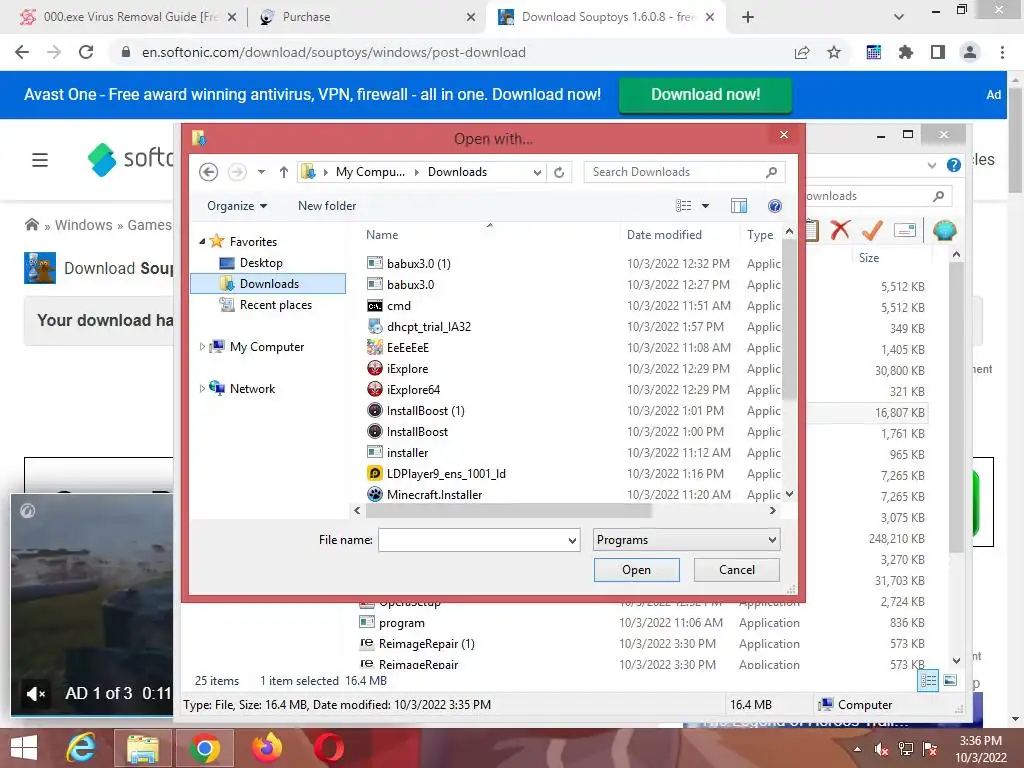
Task: Open Softonic hamburger menu
Action: pos(40,160)
